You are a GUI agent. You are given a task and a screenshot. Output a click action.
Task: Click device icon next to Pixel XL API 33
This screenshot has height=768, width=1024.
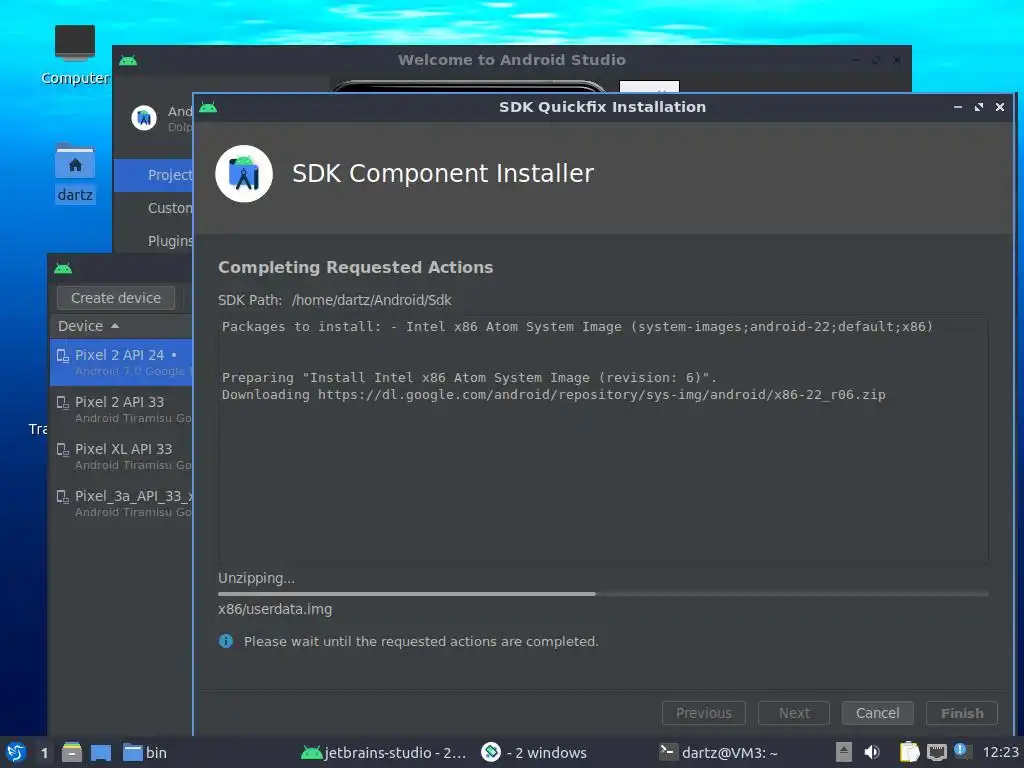(x=63, y=449)
